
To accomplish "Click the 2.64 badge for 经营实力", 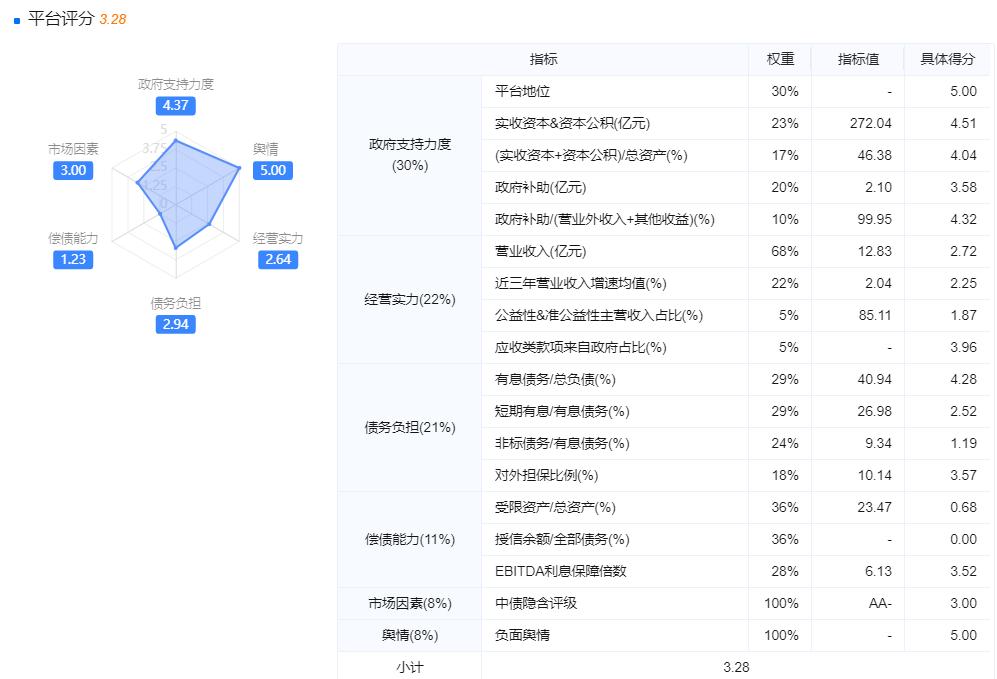I will (x=277, y=260).
